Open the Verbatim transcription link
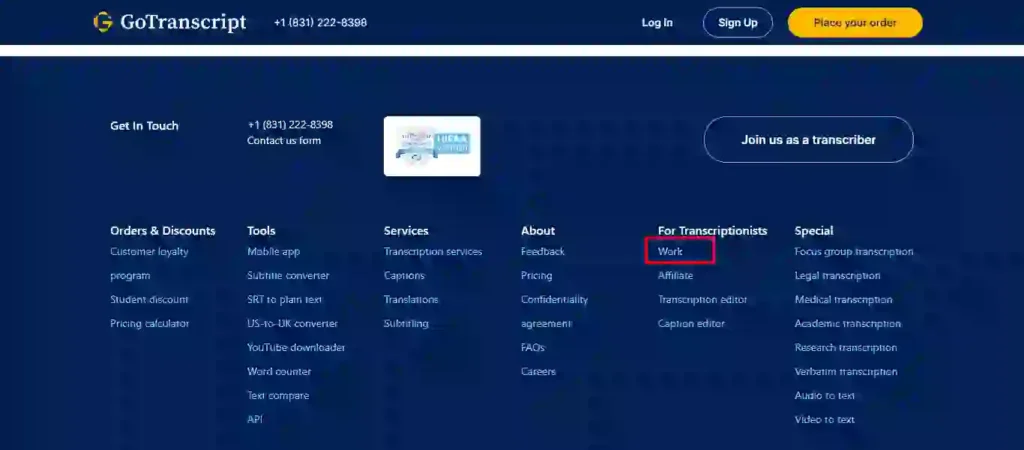Image resolution: width=1024 pixels, height=450 pixels. point(846,372)
